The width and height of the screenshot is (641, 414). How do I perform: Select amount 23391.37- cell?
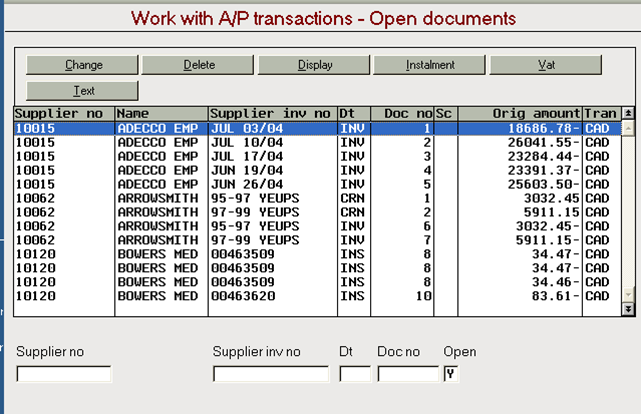(544, 170)
